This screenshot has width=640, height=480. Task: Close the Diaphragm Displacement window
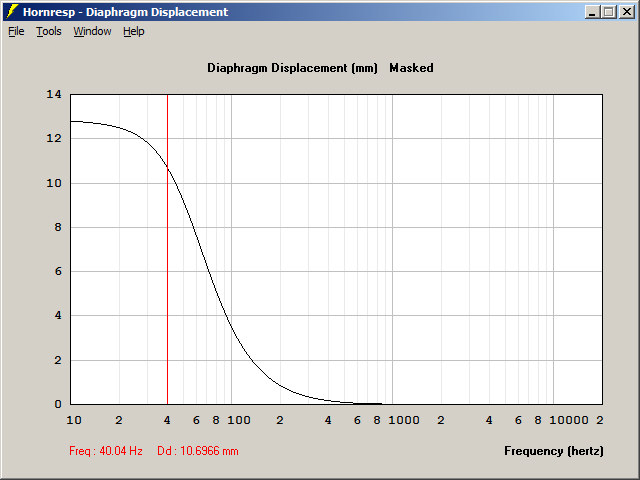tap(627, 12)
